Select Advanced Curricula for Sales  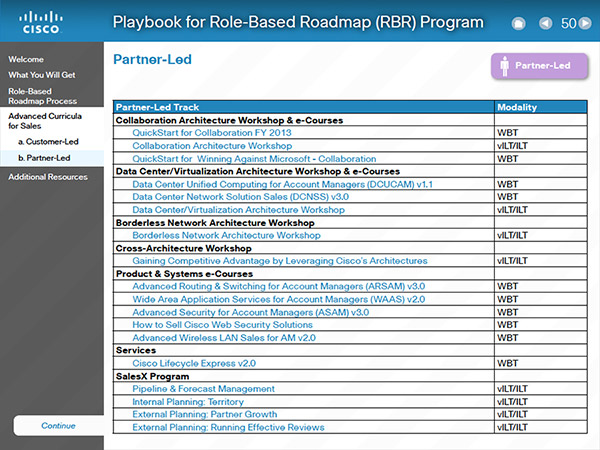[x=45, y=121]
